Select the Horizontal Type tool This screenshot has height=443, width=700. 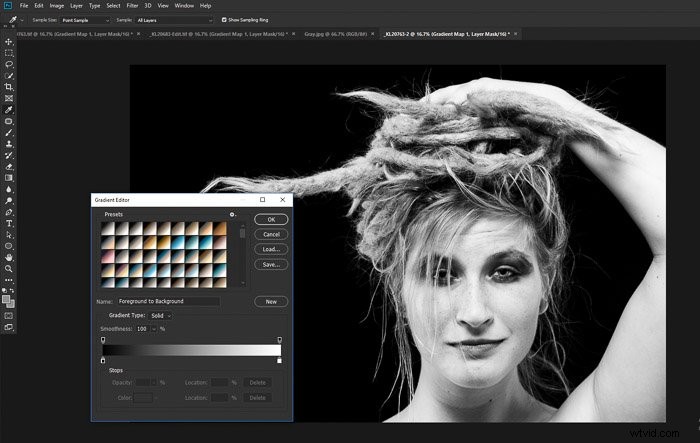[8, 223]
